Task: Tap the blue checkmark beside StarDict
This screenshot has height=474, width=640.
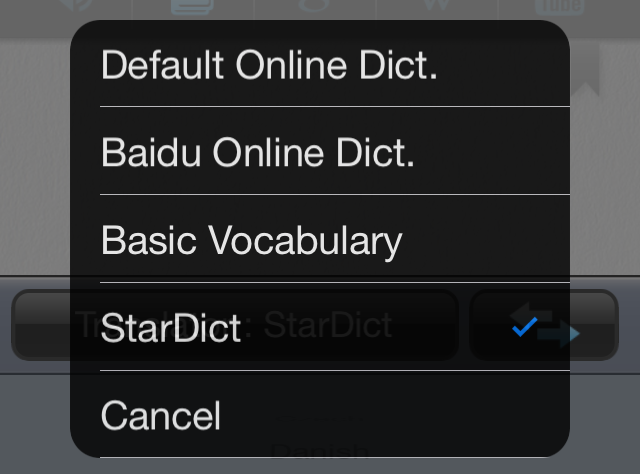Action: pos(523,326)
